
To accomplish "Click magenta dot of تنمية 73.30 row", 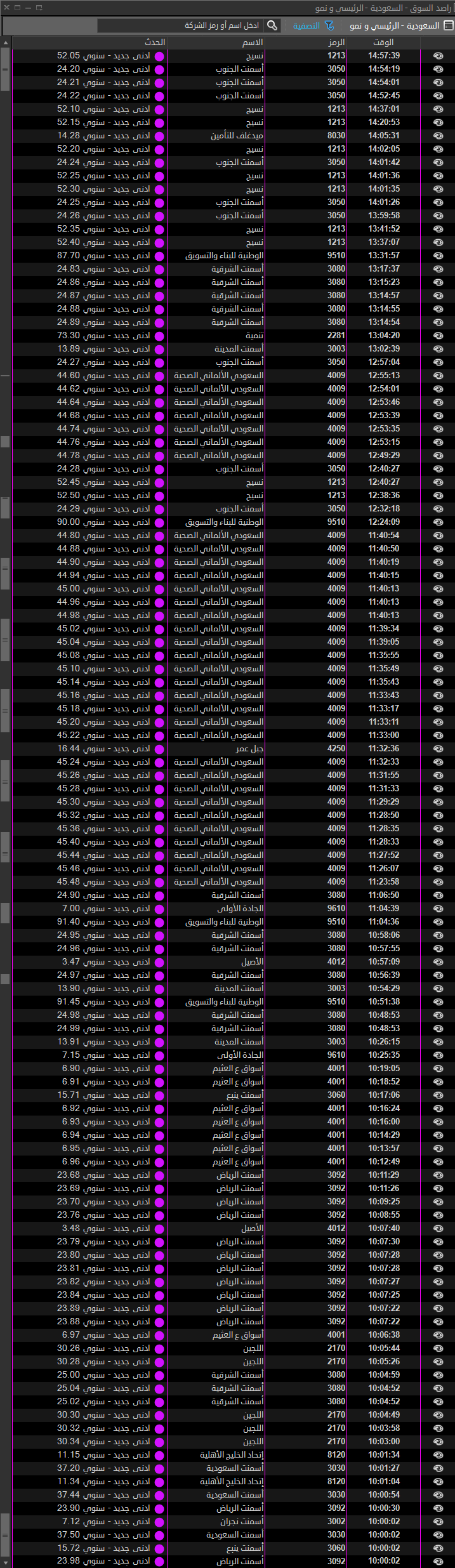I will click(x=159, y=336).
